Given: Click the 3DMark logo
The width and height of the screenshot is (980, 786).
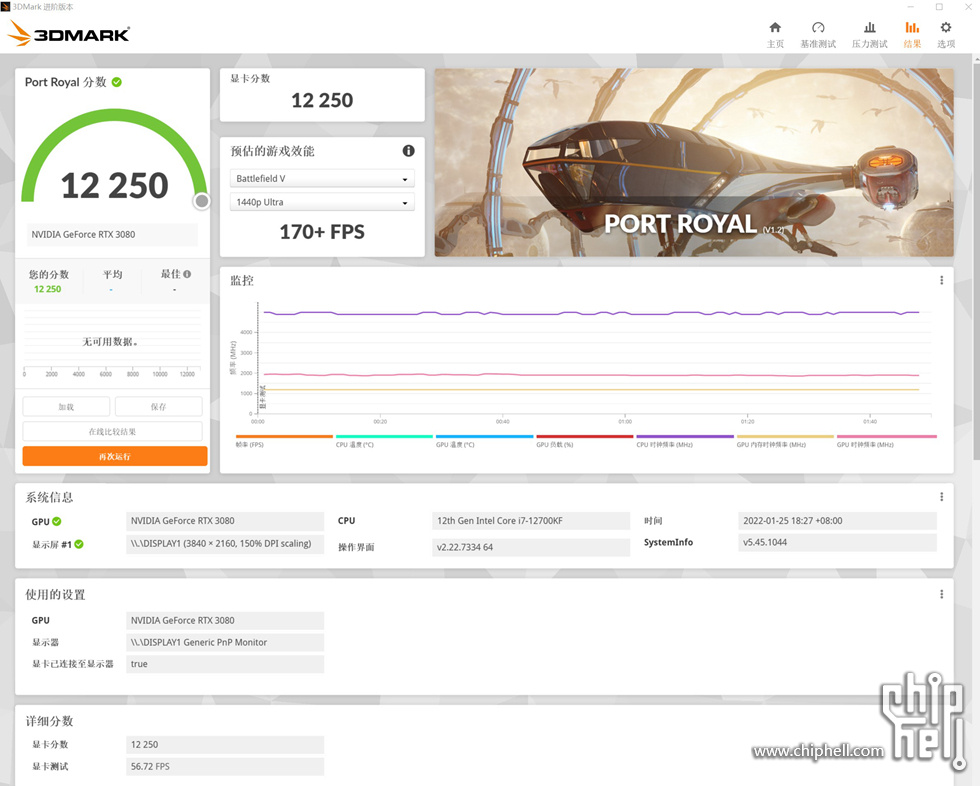Looking at the screenshot, I should coord(69,34).
